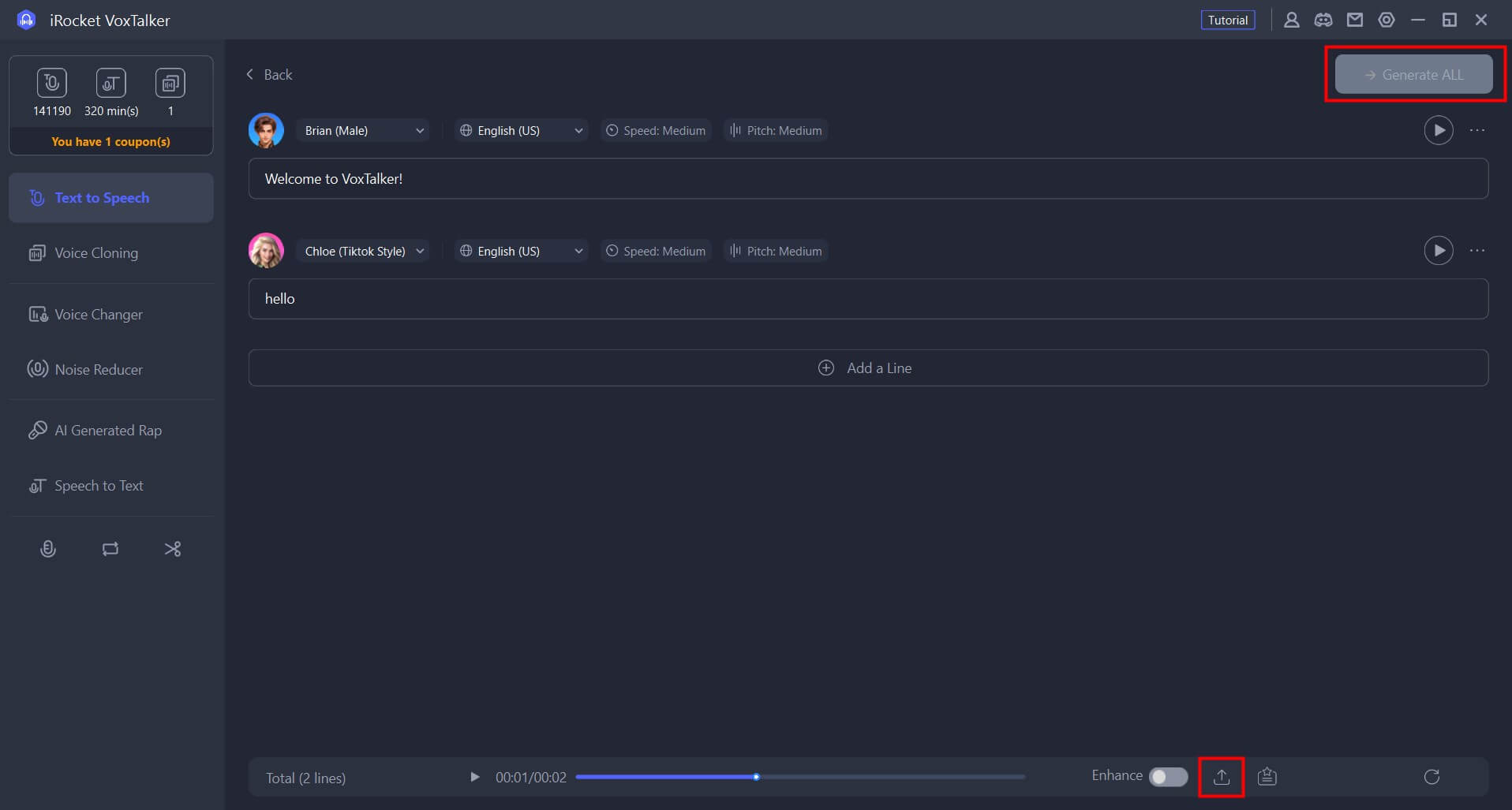Select Text to Speech in sidebar
1512x810 pixels.
tap(111, 198)
